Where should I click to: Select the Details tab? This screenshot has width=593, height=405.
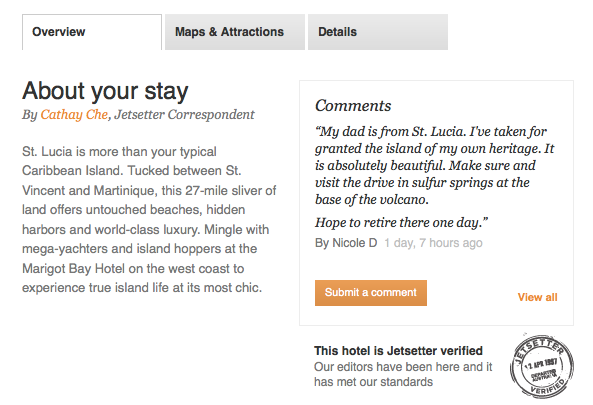pos(378,32)
